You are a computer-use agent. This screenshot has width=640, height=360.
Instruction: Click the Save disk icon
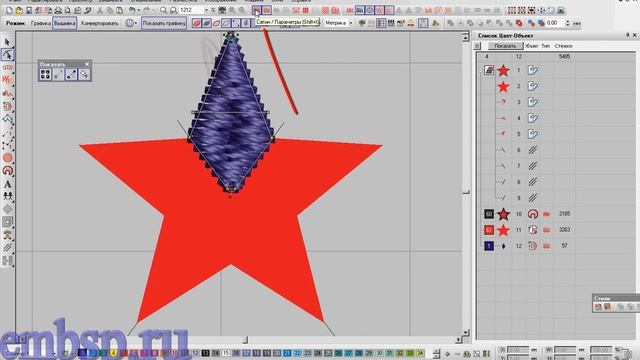(x=29, y=10)
